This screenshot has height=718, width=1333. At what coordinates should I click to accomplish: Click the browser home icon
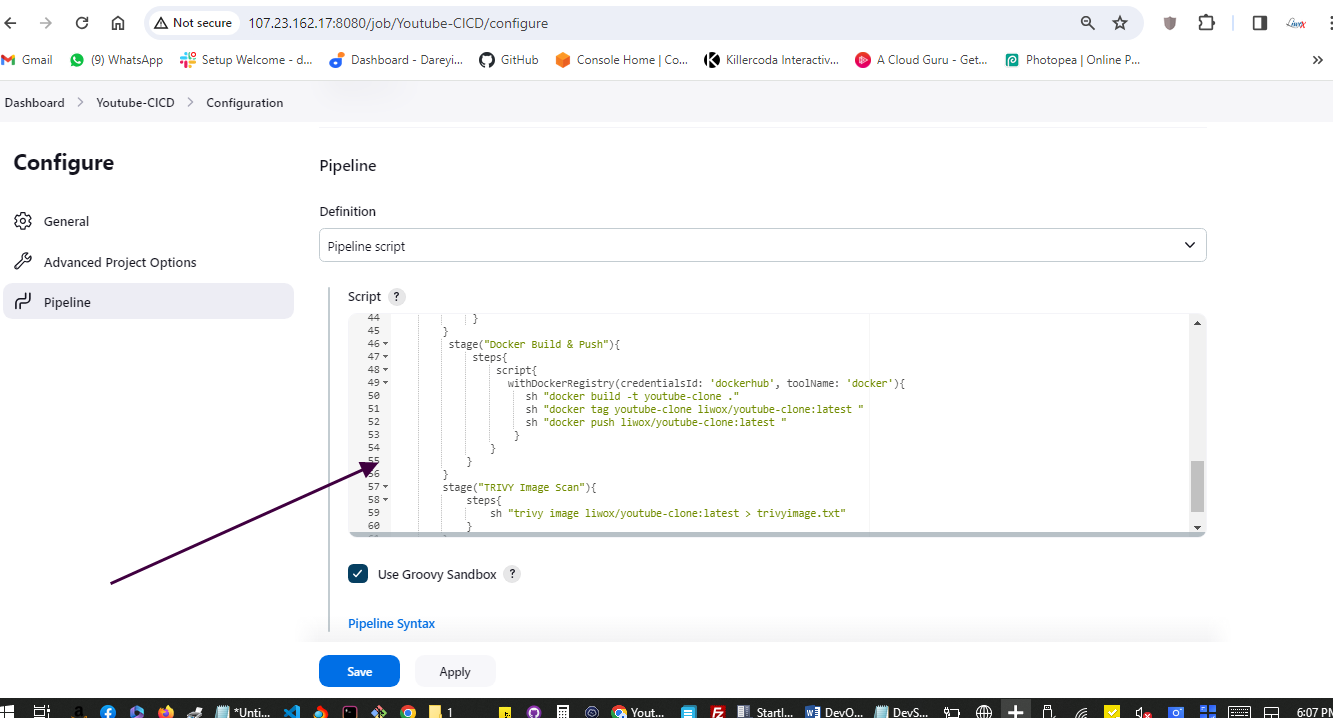[x=118, y=23]
